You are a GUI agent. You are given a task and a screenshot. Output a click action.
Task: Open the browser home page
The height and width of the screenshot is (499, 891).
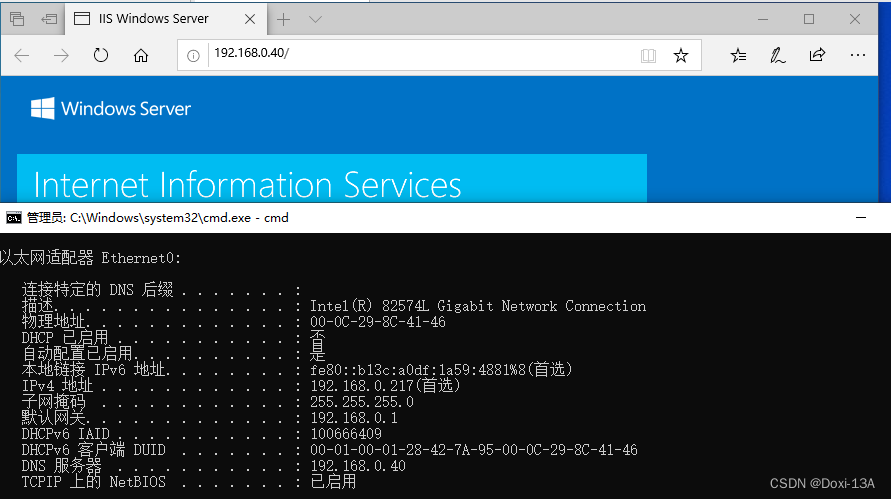coord(141,55)
